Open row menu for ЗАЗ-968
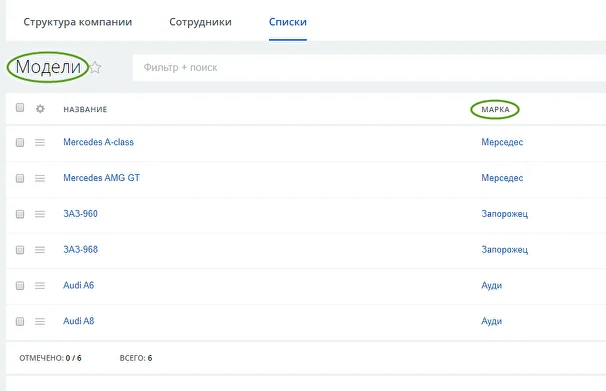Screen dimensions: 606x391 [40, 250]
